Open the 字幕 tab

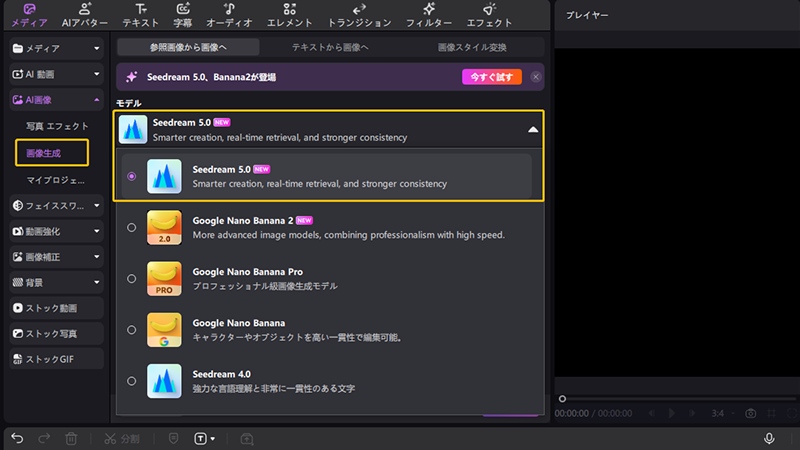coord(183,15)
